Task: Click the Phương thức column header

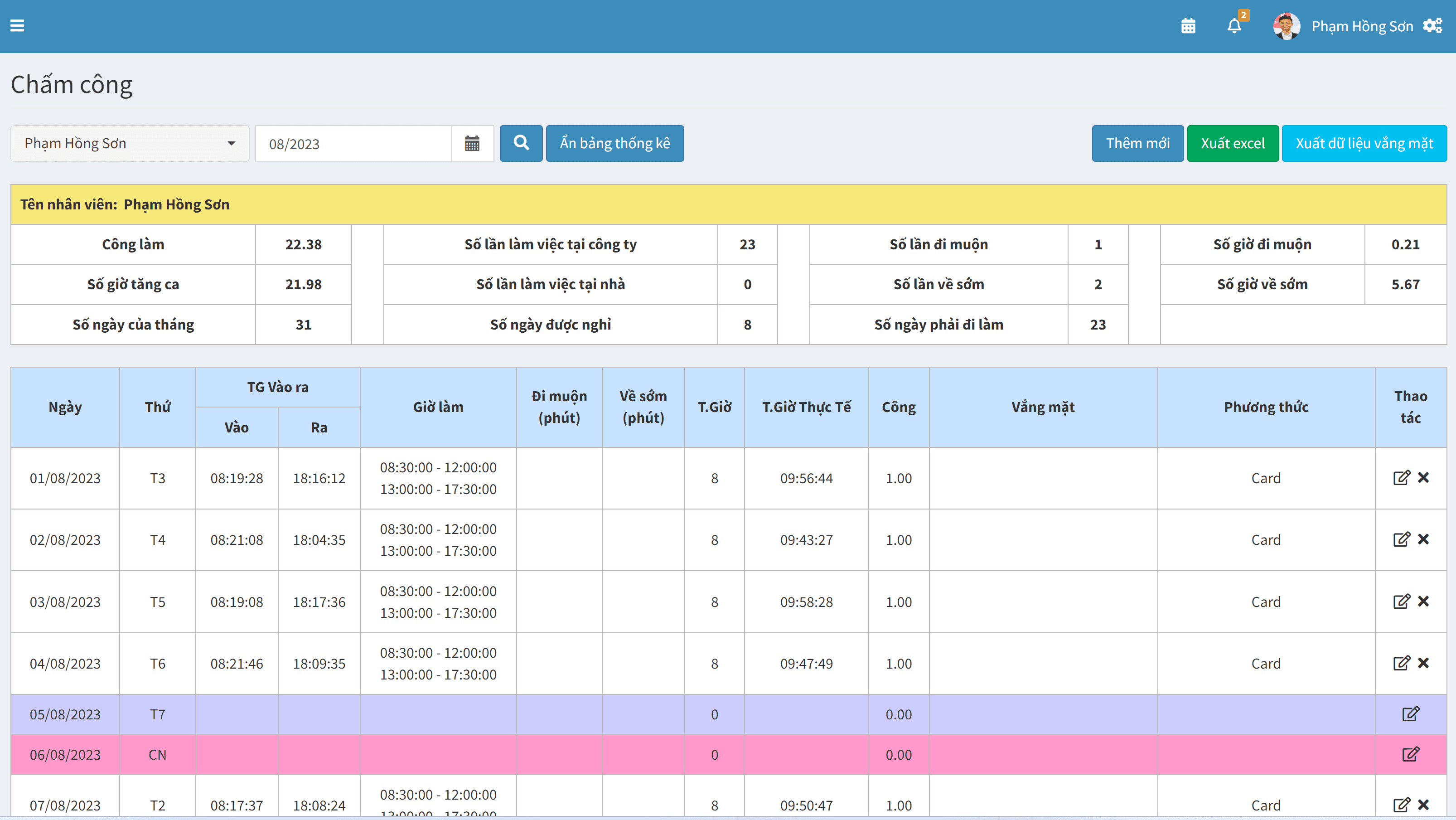Action: (x=1266, y=407)
